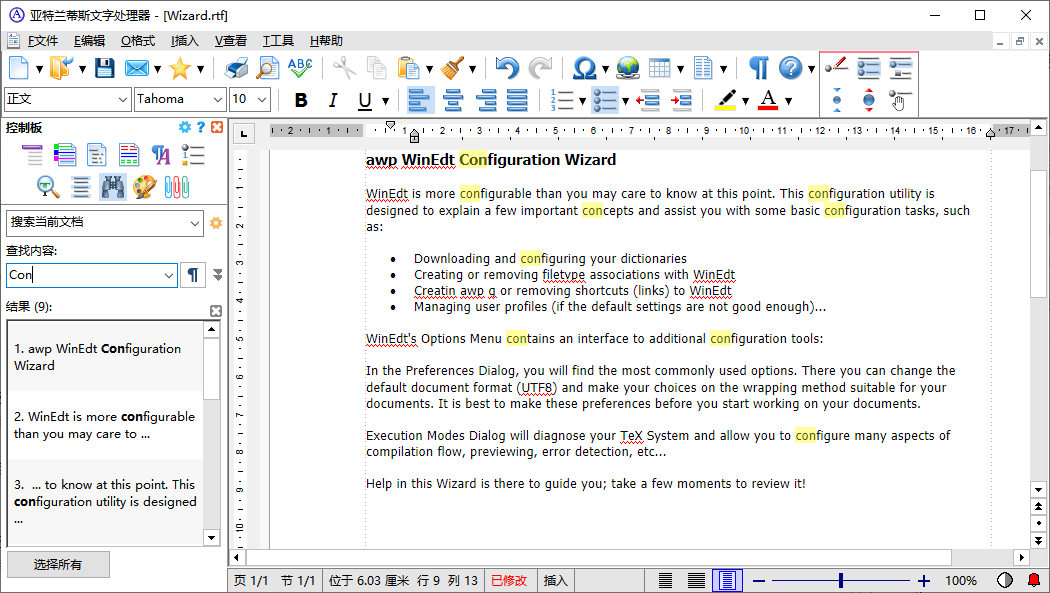Open the font size 10 dropdown
The height and width of the screenshot is (593, 1050).
262,99
